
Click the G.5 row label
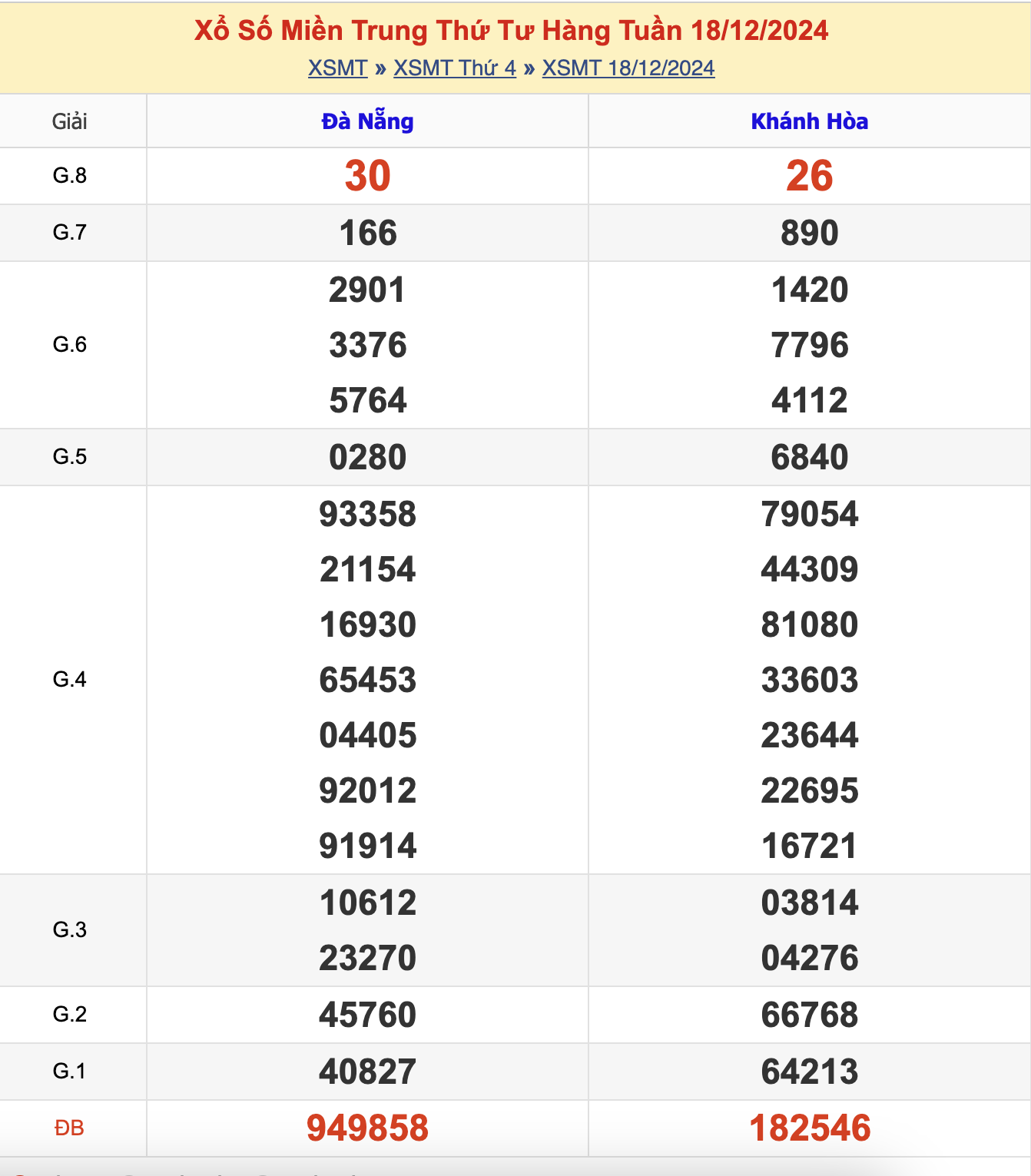point(69,457)
